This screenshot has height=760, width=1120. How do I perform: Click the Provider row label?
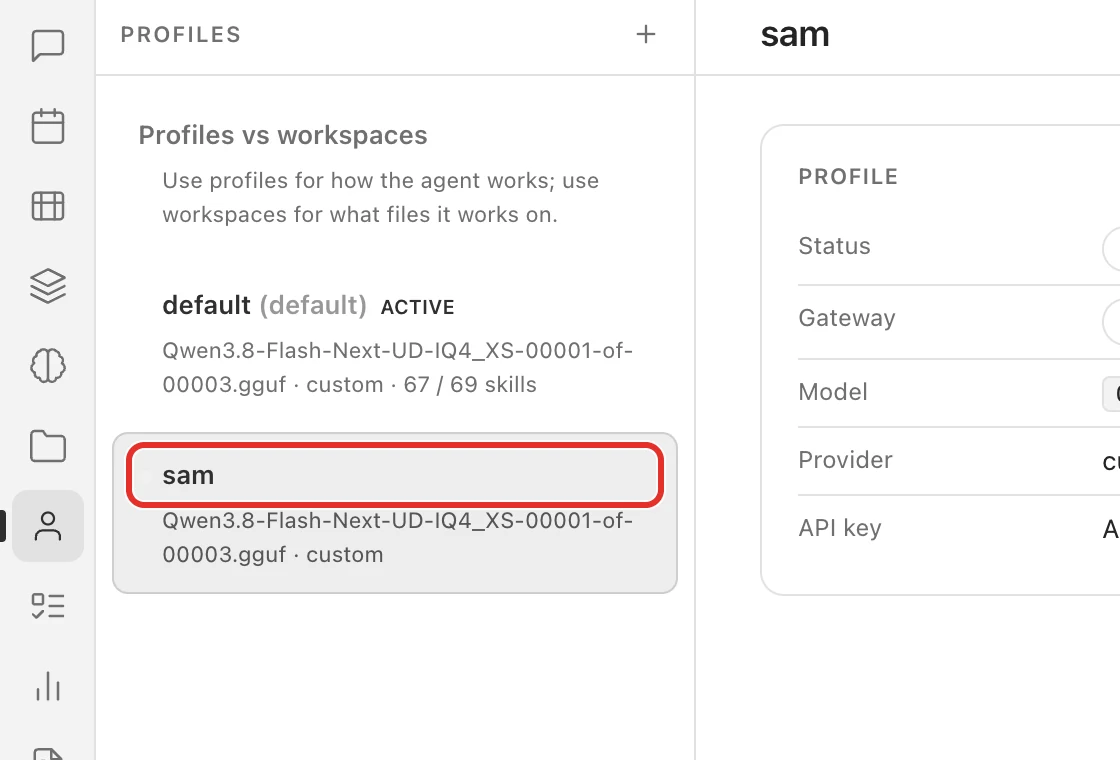click(846, 460)
